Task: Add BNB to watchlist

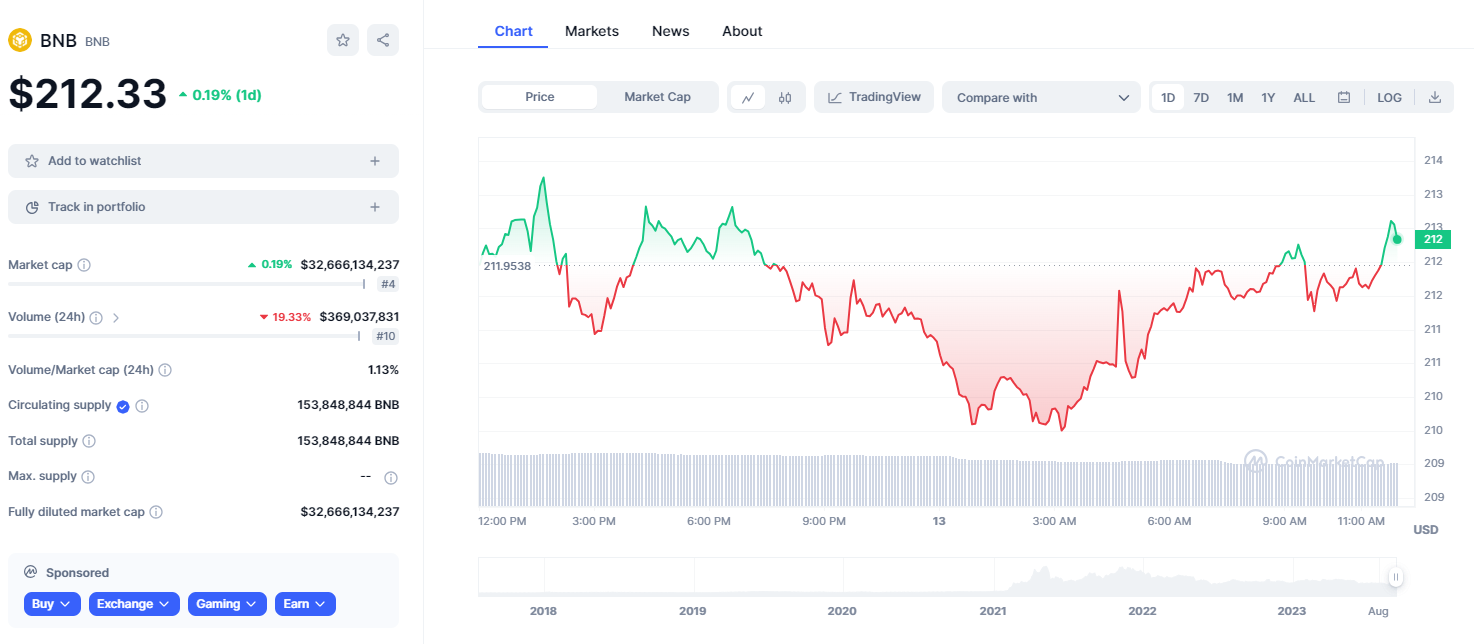Action: (203, 161)
